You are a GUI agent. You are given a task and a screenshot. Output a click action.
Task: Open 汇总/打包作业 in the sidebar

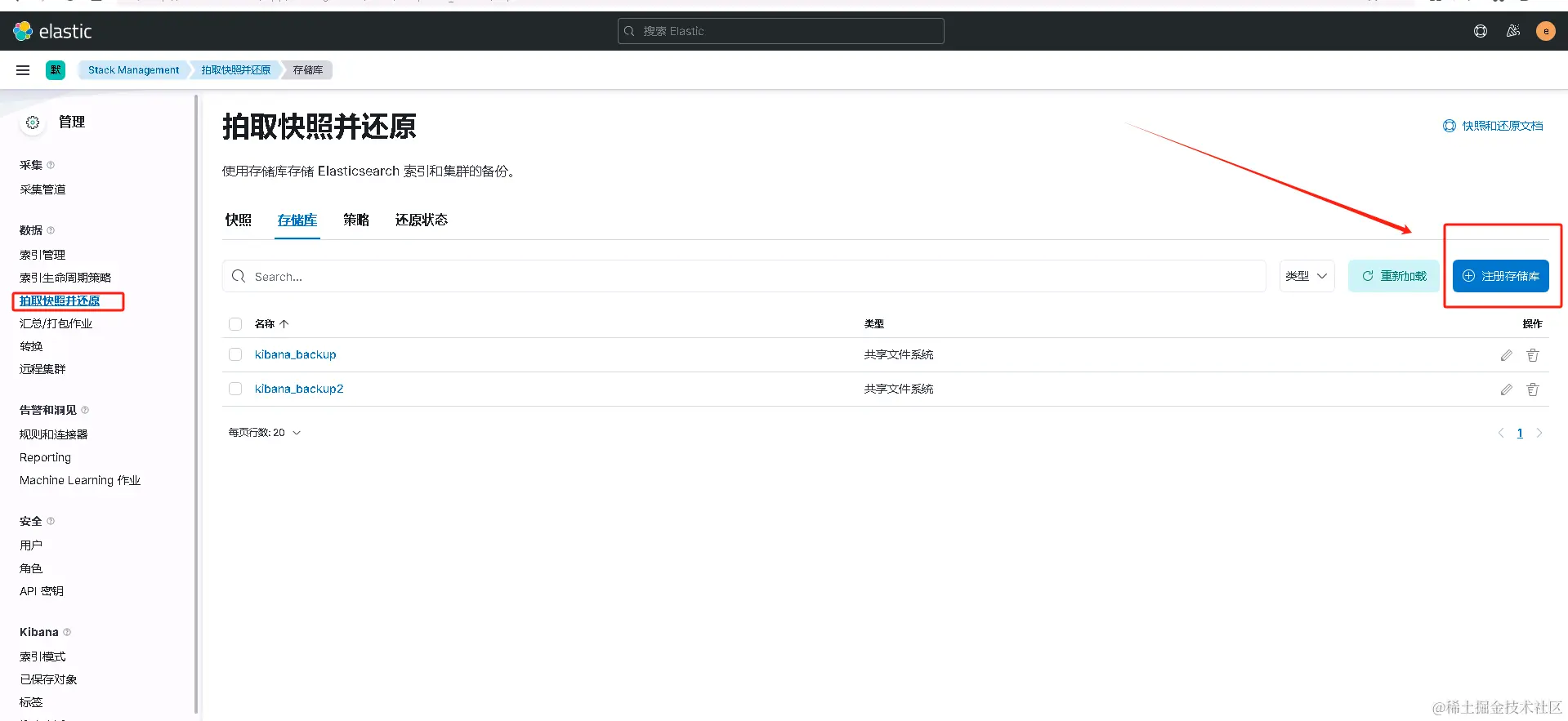[x=56, y=323]
